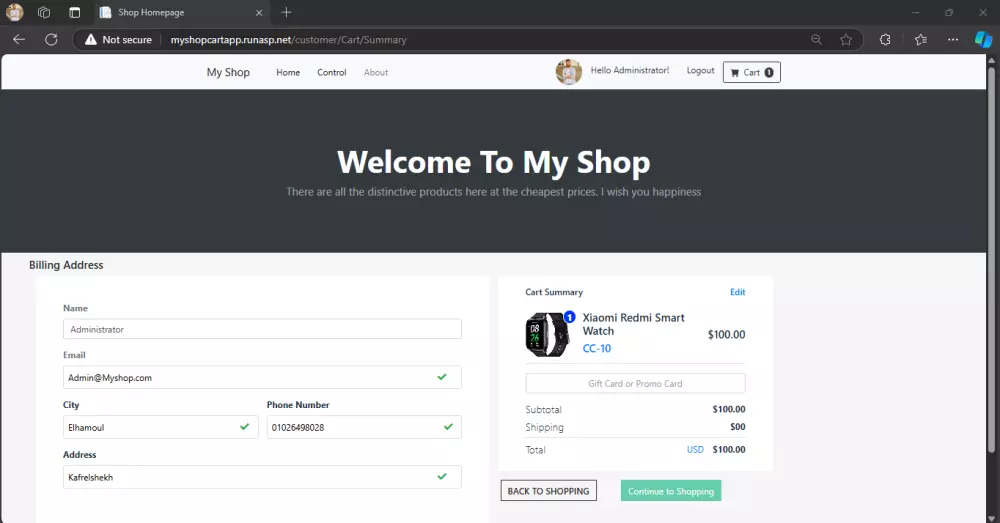Focus the Name input field
1000x523 pixels.
pyautogui.click(x=262, y=329)
